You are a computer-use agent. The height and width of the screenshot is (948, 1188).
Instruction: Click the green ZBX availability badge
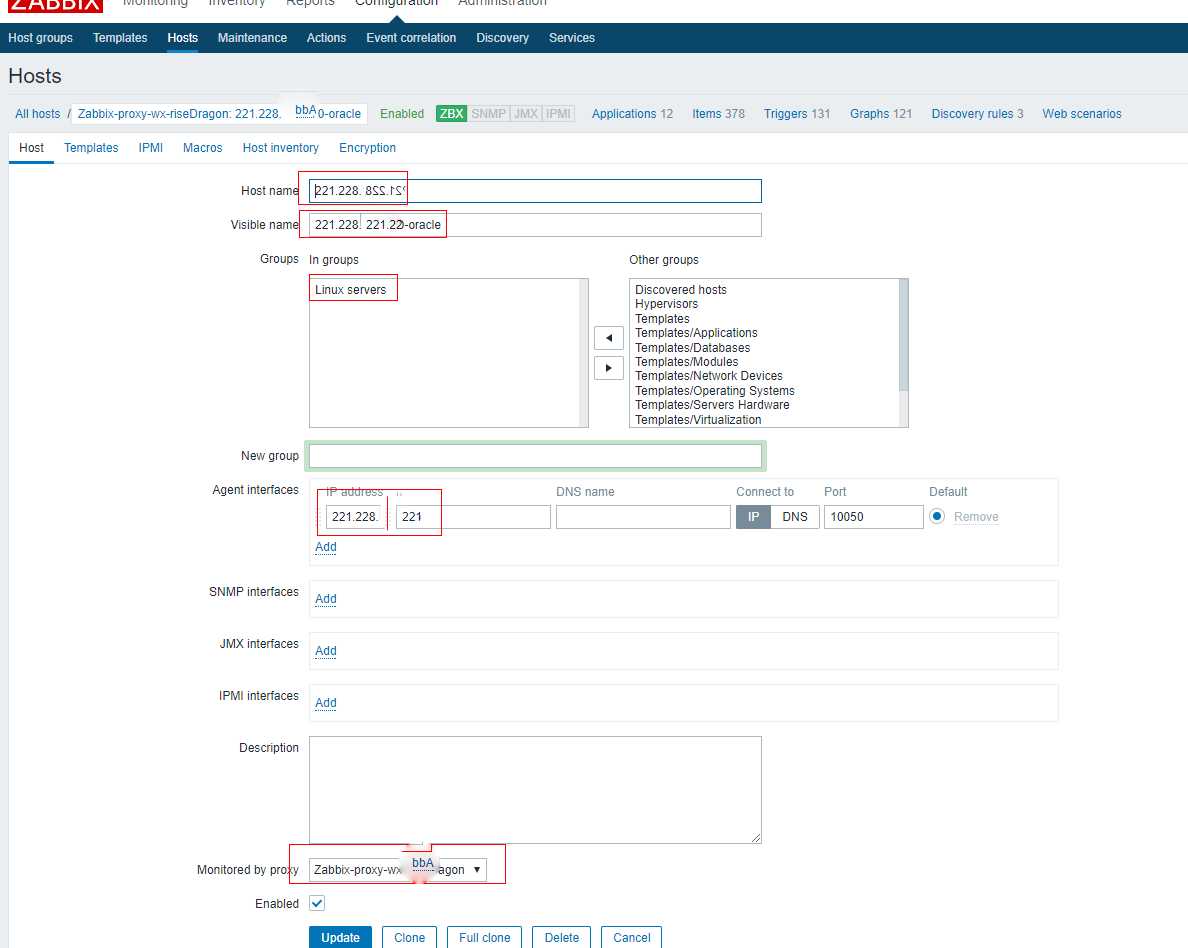[x=451, y=114]
